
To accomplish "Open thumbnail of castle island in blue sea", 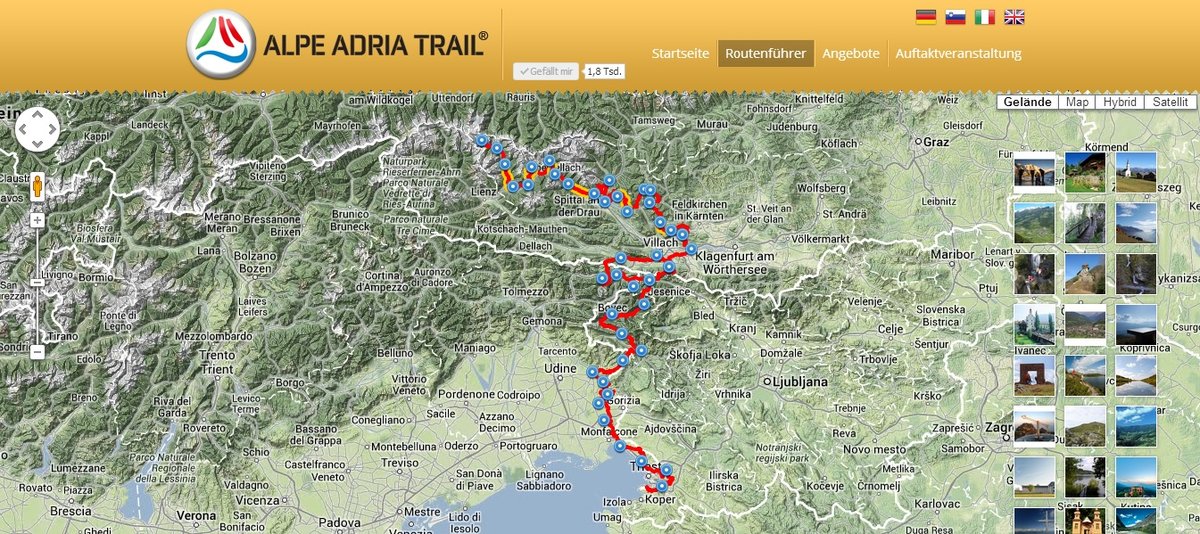I will [1136, 478].
